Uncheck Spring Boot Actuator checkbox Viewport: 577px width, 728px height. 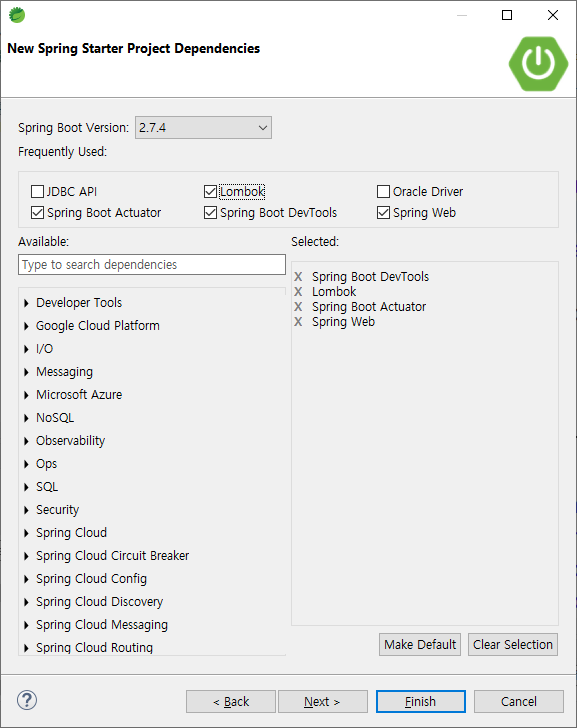tap(37, 213)
